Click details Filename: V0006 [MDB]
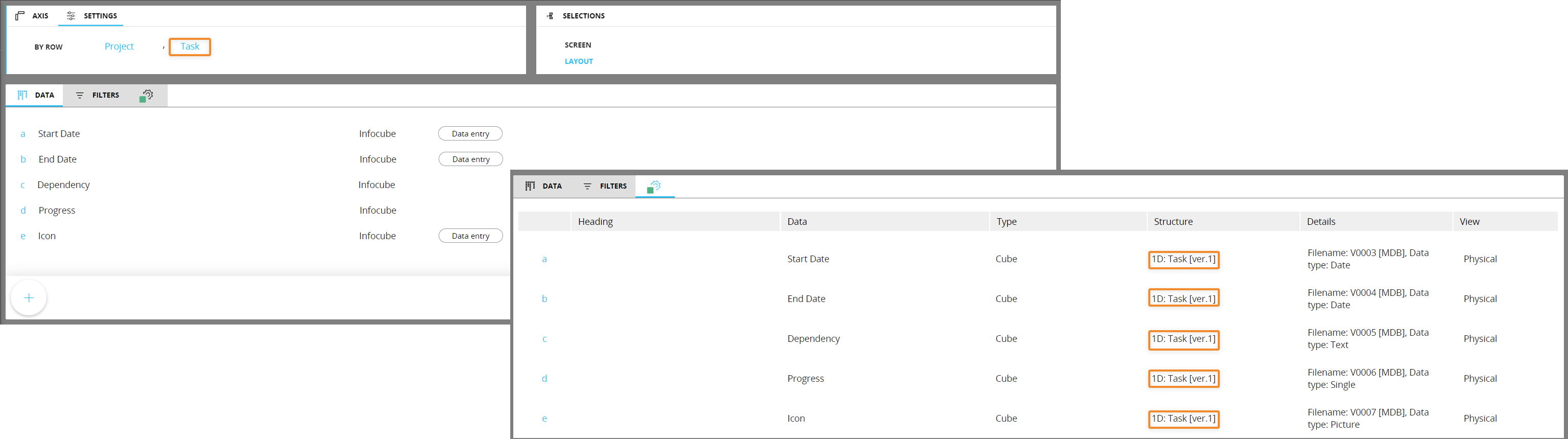 (x=1368, y=378)
